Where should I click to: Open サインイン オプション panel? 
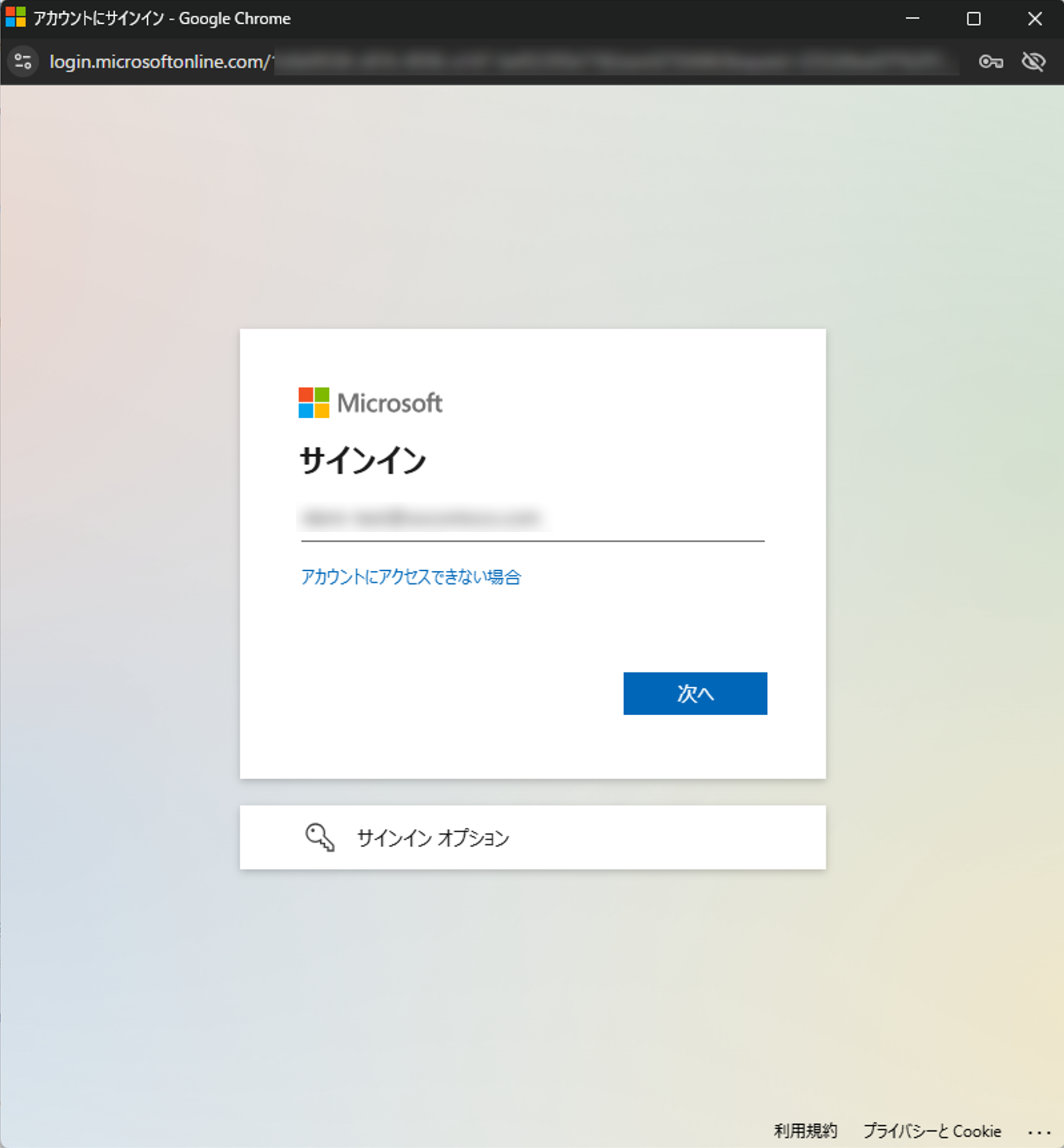pos(533,837)
